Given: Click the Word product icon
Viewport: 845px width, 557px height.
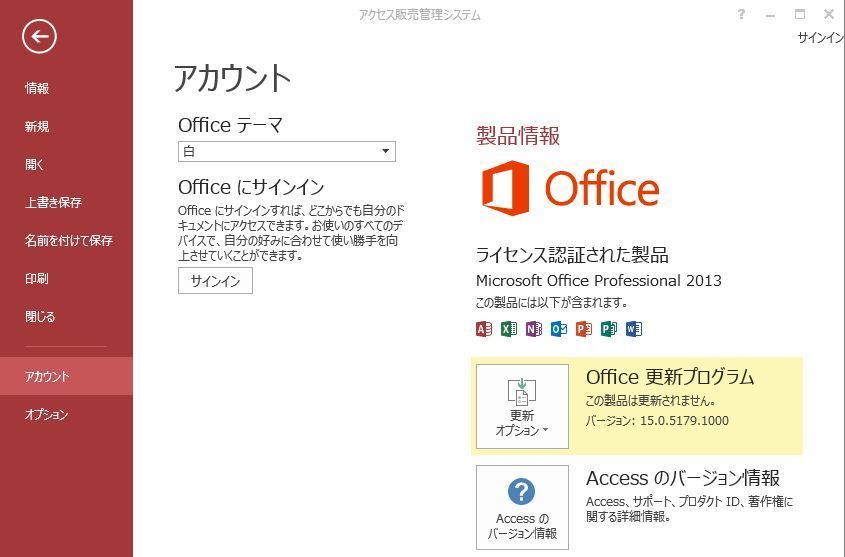Looking at the screenshot, I should coord(634,329).
